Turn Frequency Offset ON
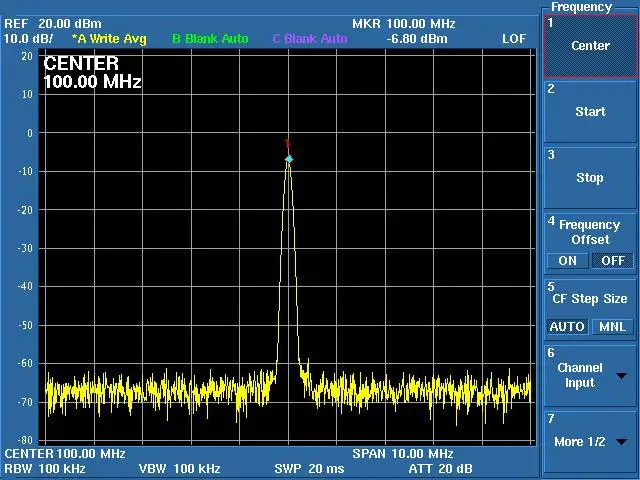The image size is (640, 480). [567, 261]
